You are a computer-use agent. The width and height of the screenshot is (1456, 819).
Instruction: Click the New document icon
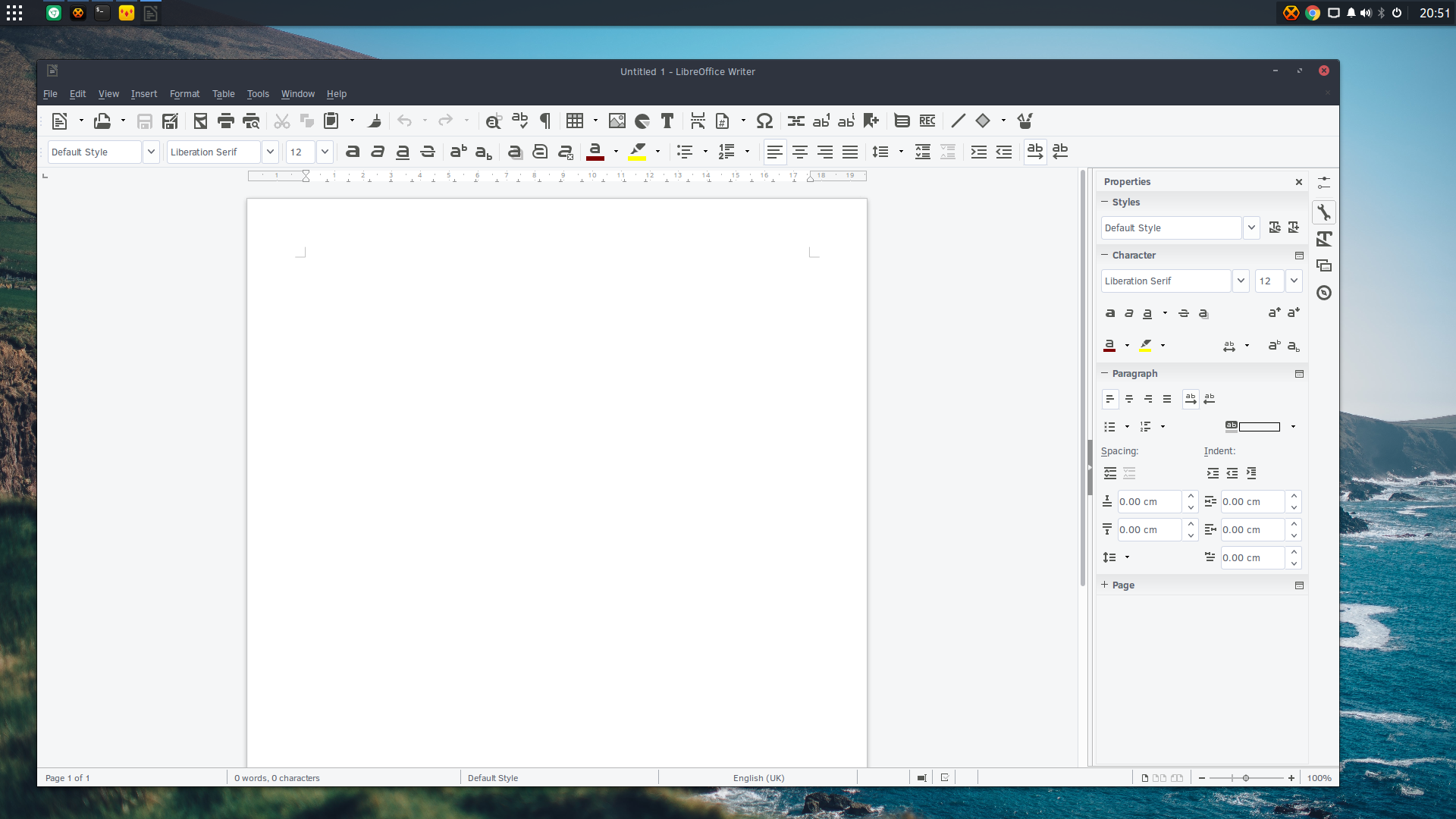60,121
